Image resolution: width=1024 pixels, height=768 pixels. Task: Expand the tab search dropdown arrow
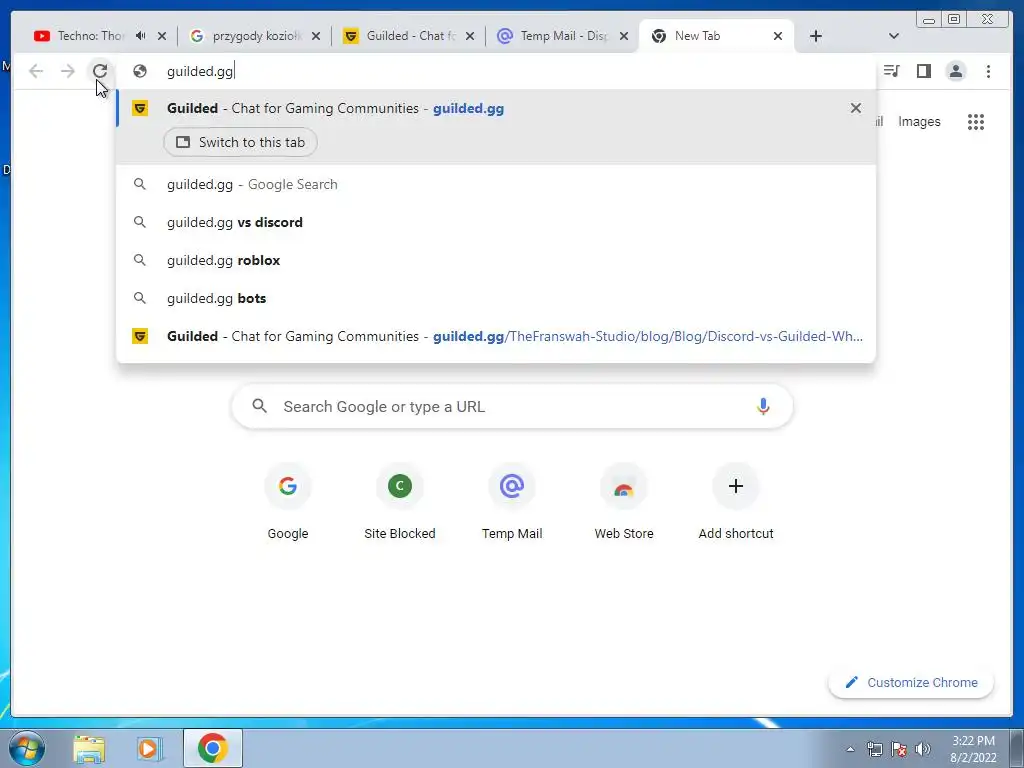click(x=894, y=36)
